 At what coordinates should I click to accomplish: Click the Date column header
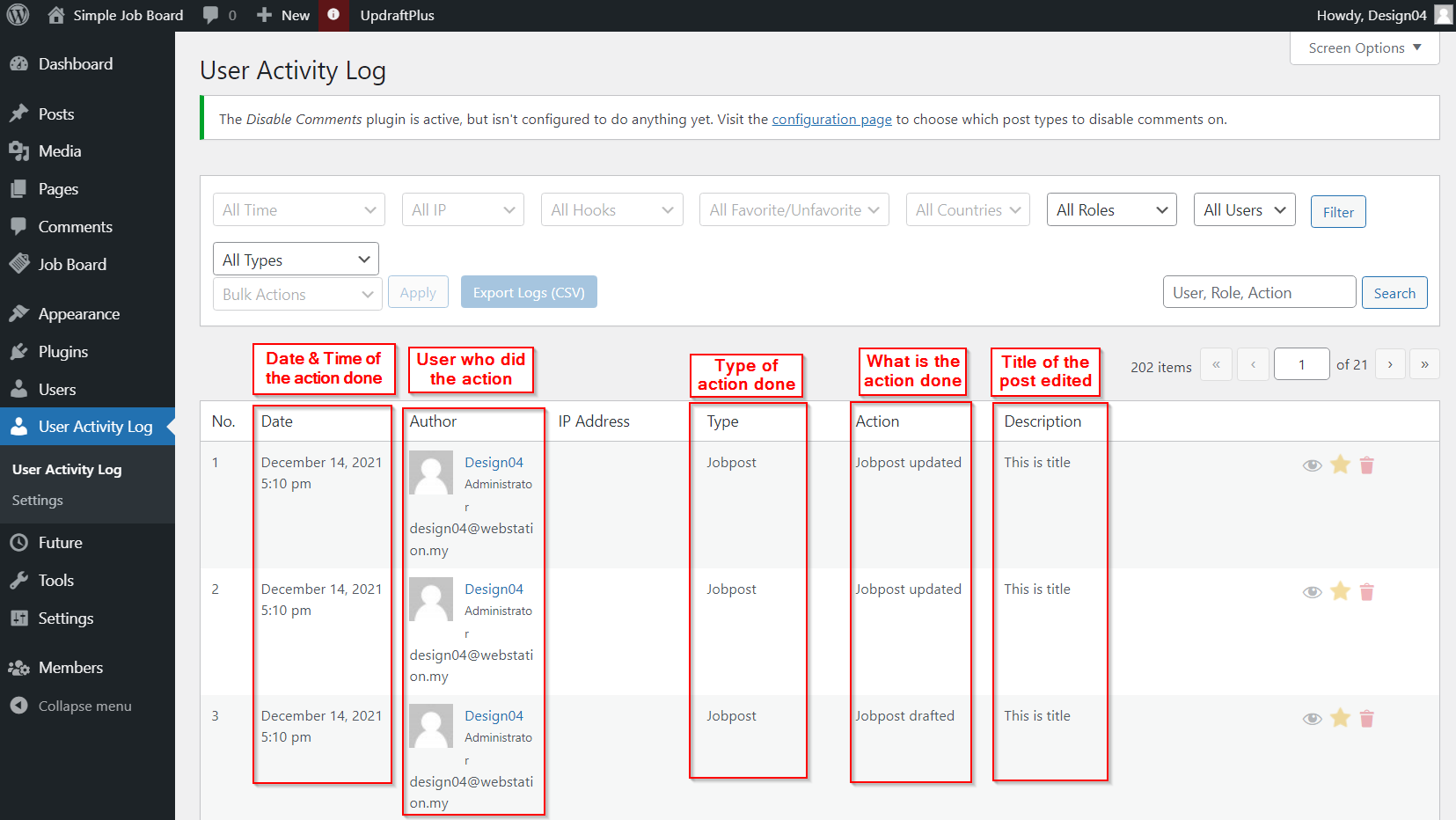click(277, 421)
